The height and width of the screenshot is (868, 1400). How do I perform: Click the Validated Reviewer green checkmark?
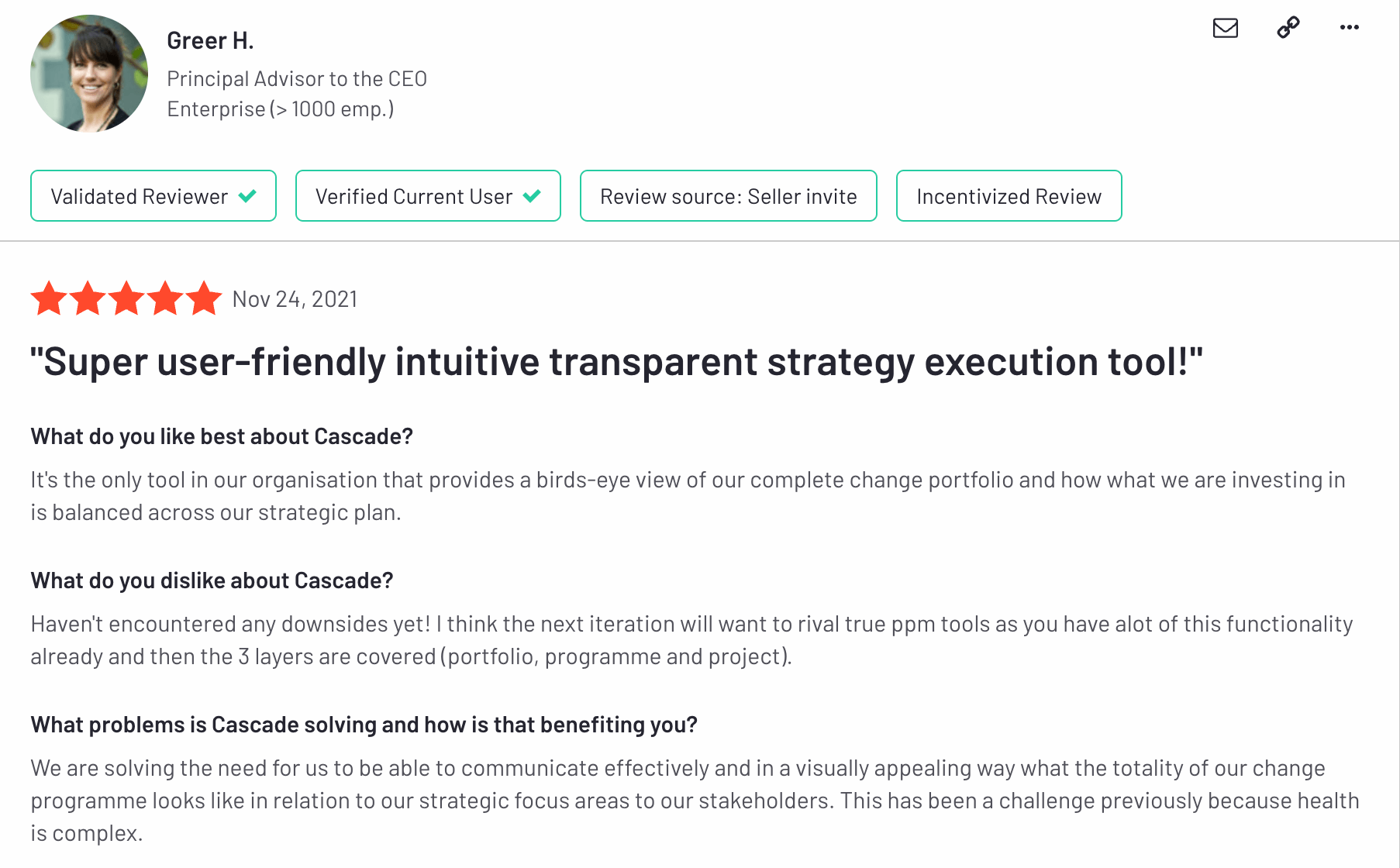click(247, 196)
